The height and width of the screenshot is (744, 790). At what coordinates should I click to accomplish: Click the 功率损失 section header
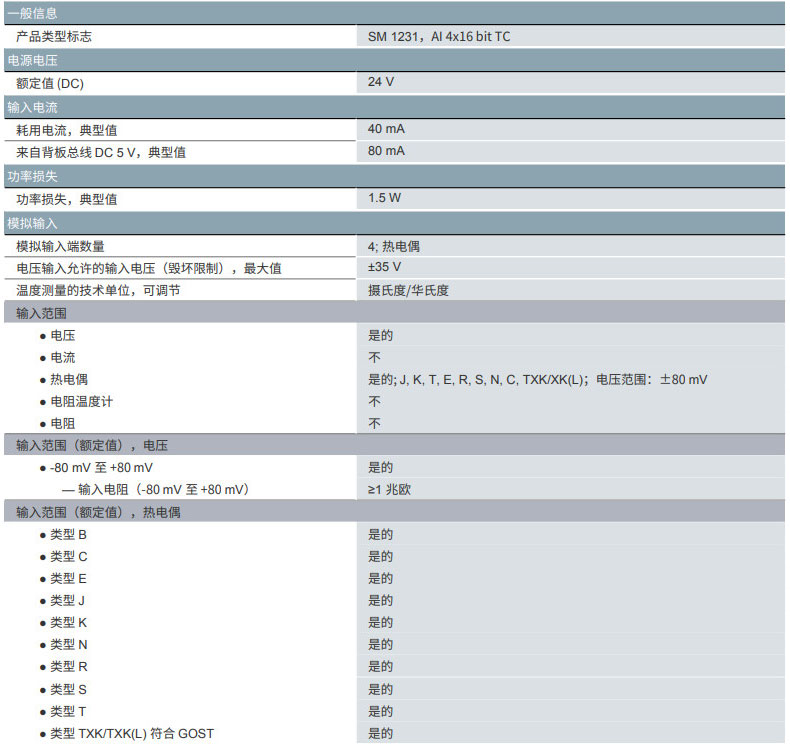pyautogui.click(x=32, y=176)
